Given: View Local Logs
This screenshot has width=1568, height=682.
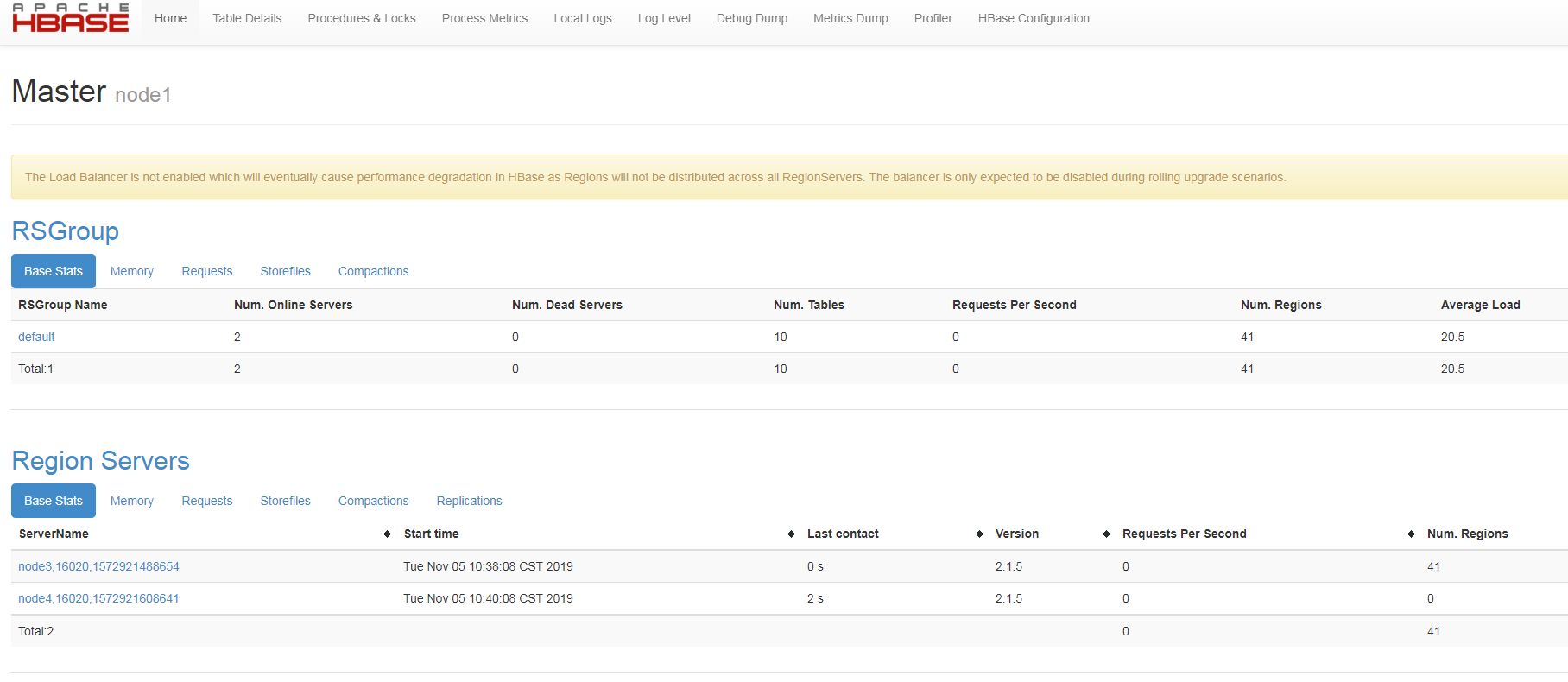Looking at the screenshot, I should coord(583,18).
